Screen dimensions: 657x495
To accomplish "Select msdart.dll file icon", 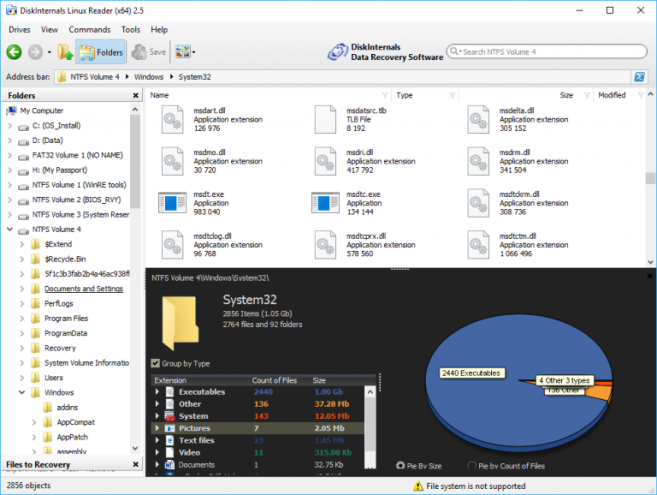I will point(172,120).
